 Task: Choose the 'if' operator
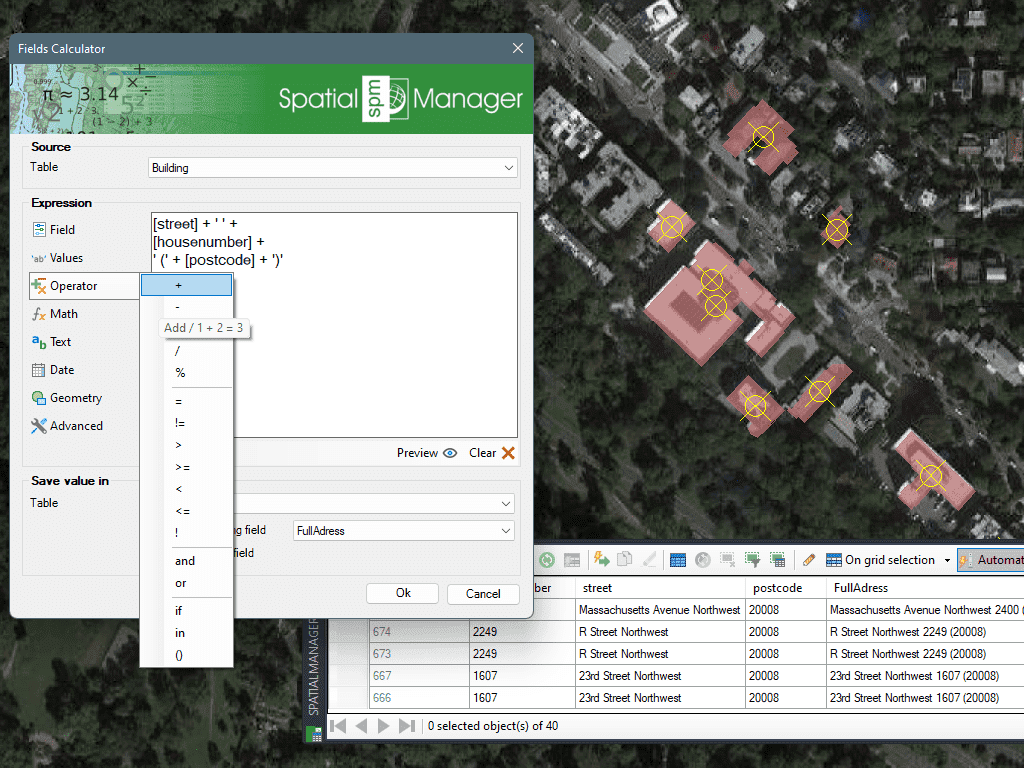[x=187, y=611]
